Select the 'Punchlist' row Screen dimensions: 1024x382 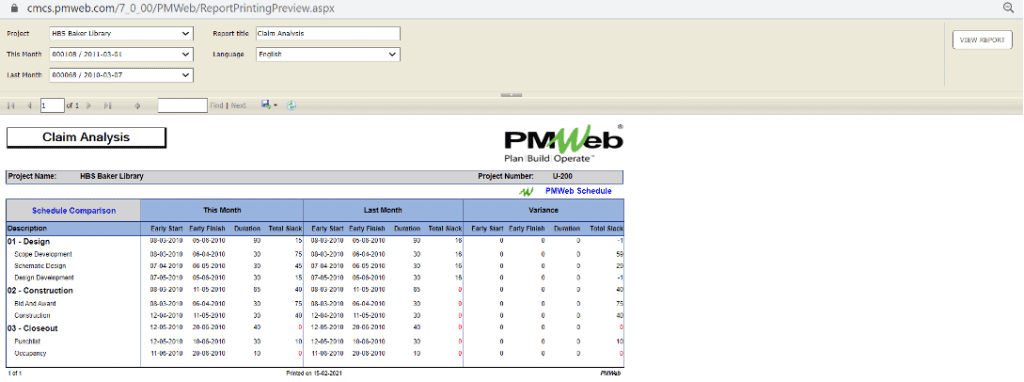coord(315,341)
